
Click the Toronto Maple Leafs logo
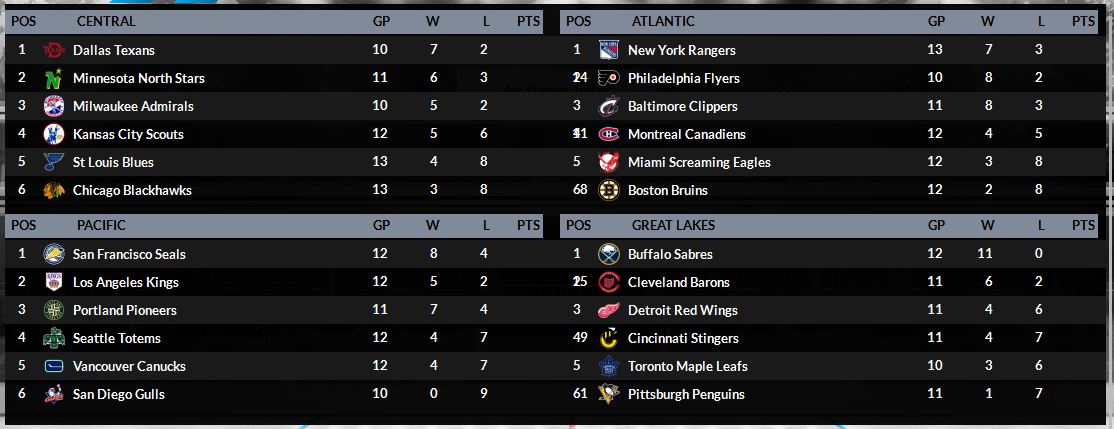click(609, 366)
